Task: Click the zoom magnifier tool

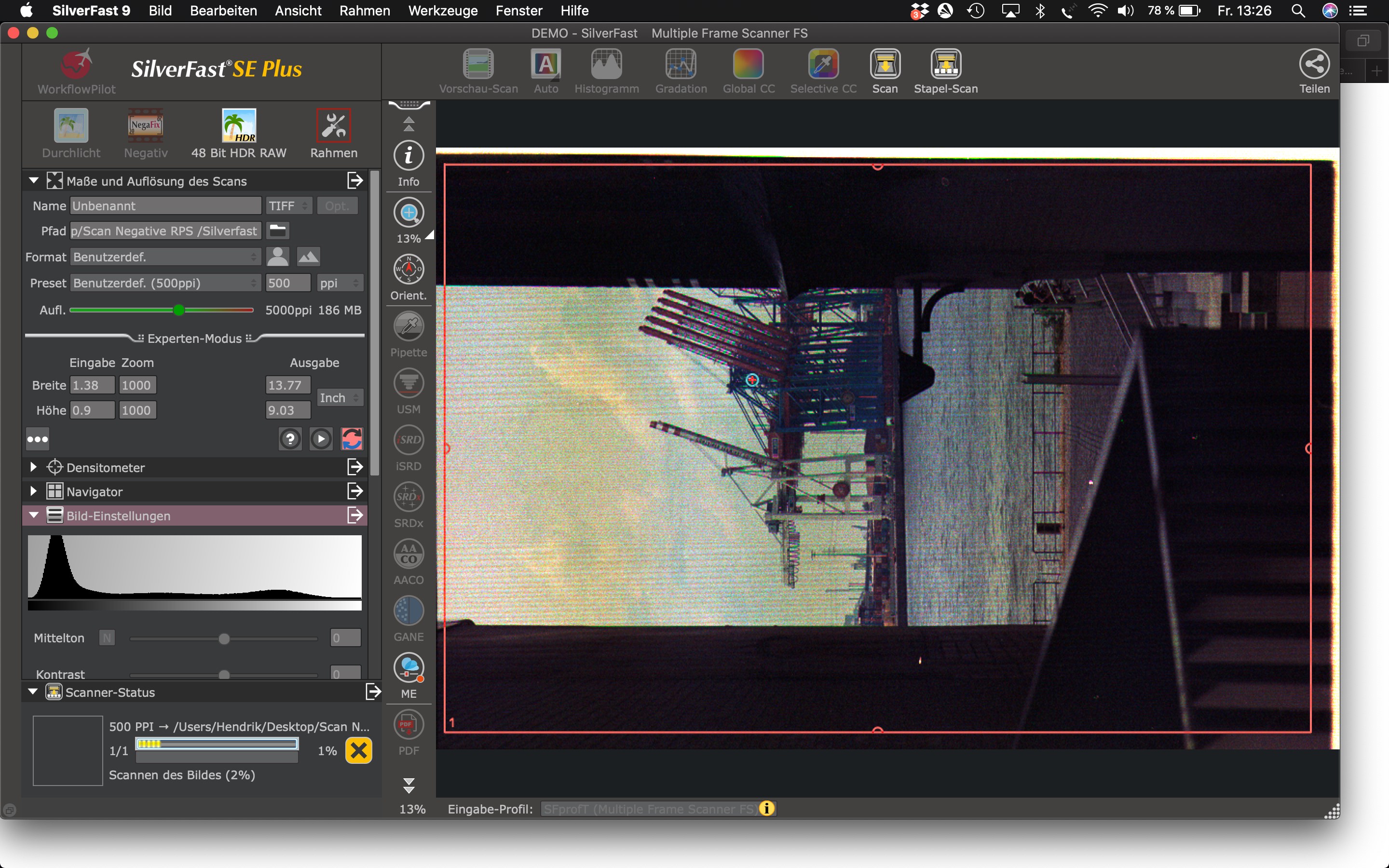Action: [409, 213]
